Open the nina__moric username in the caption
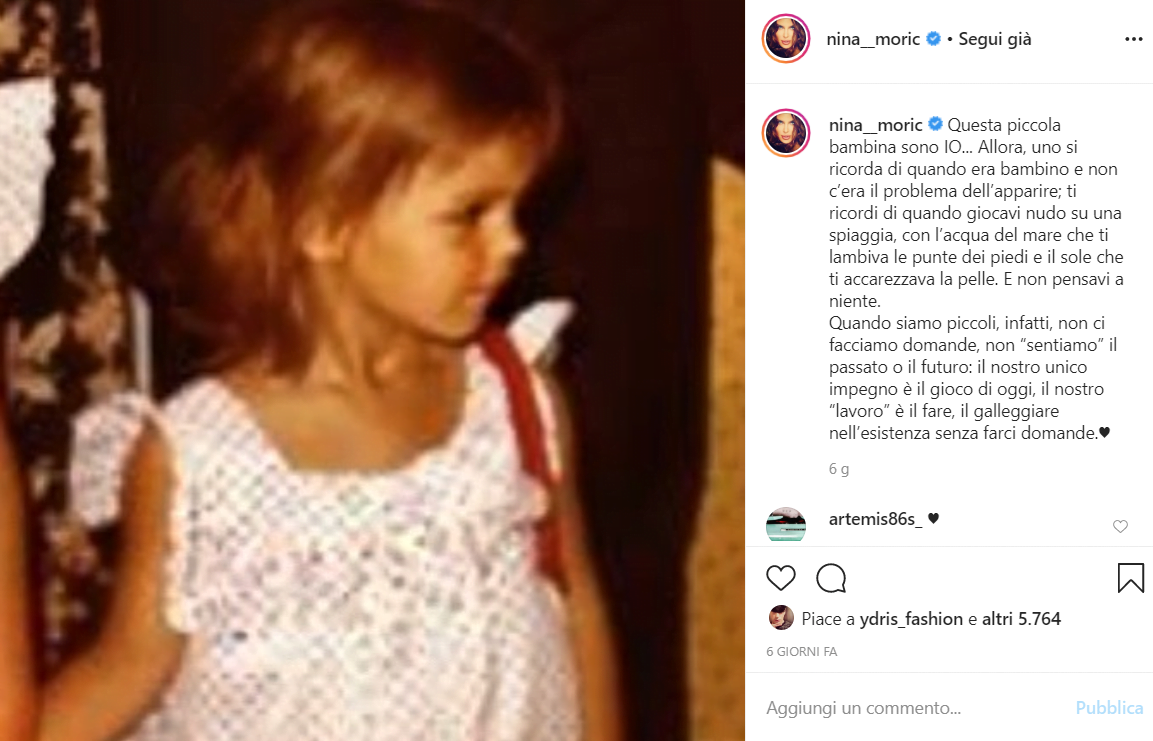 click(x=875, y=125)
